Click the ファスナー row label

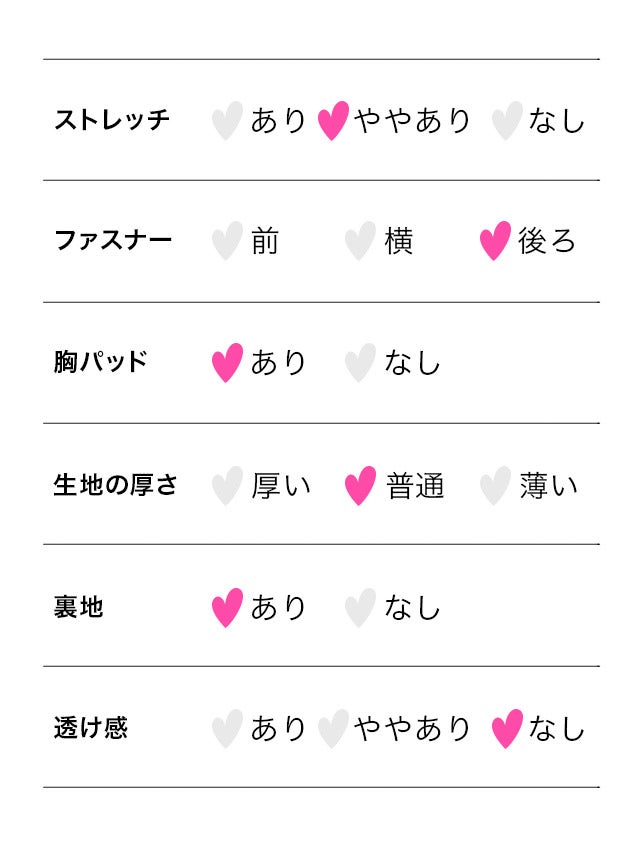click(113, 241)
